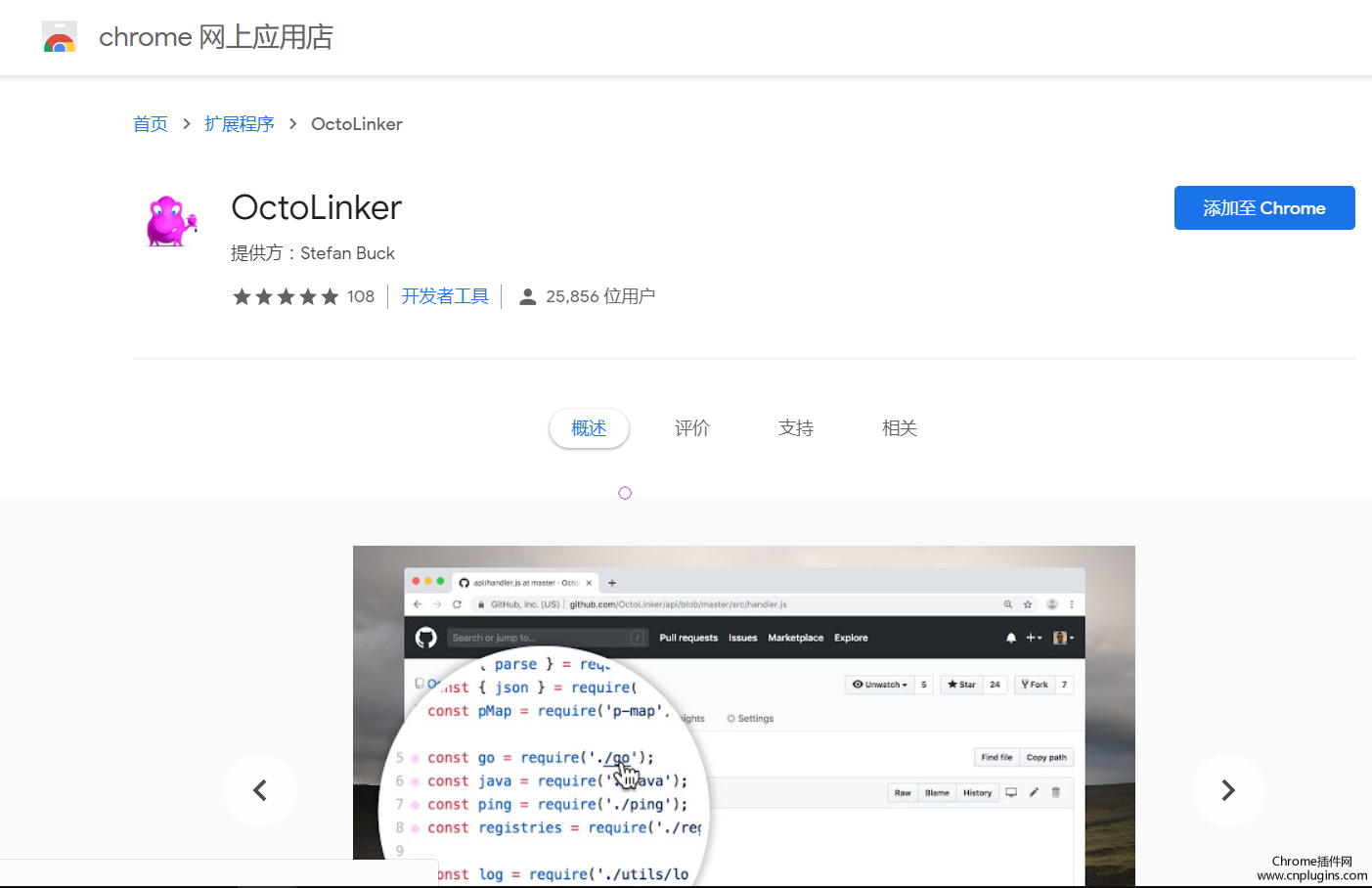
Task: Switch to the 概述 tab
Action: (x=589, y=428)
